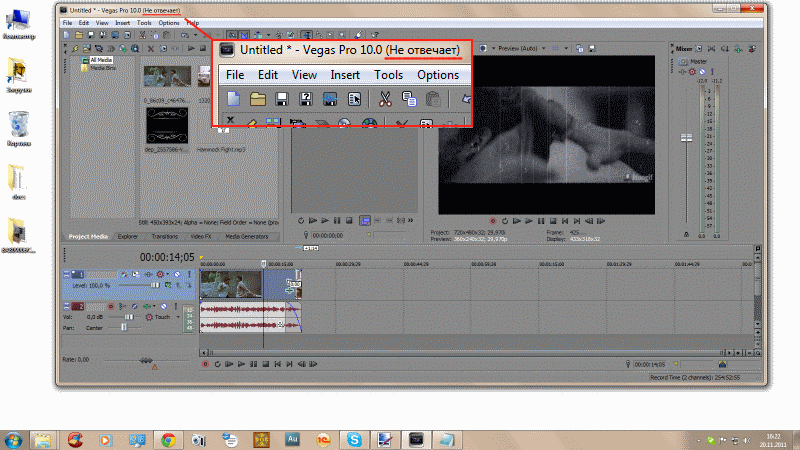Minimize video track 1 height
Image resolution: width=800 pixels, height=450 pixels.
tap(66, 272)
